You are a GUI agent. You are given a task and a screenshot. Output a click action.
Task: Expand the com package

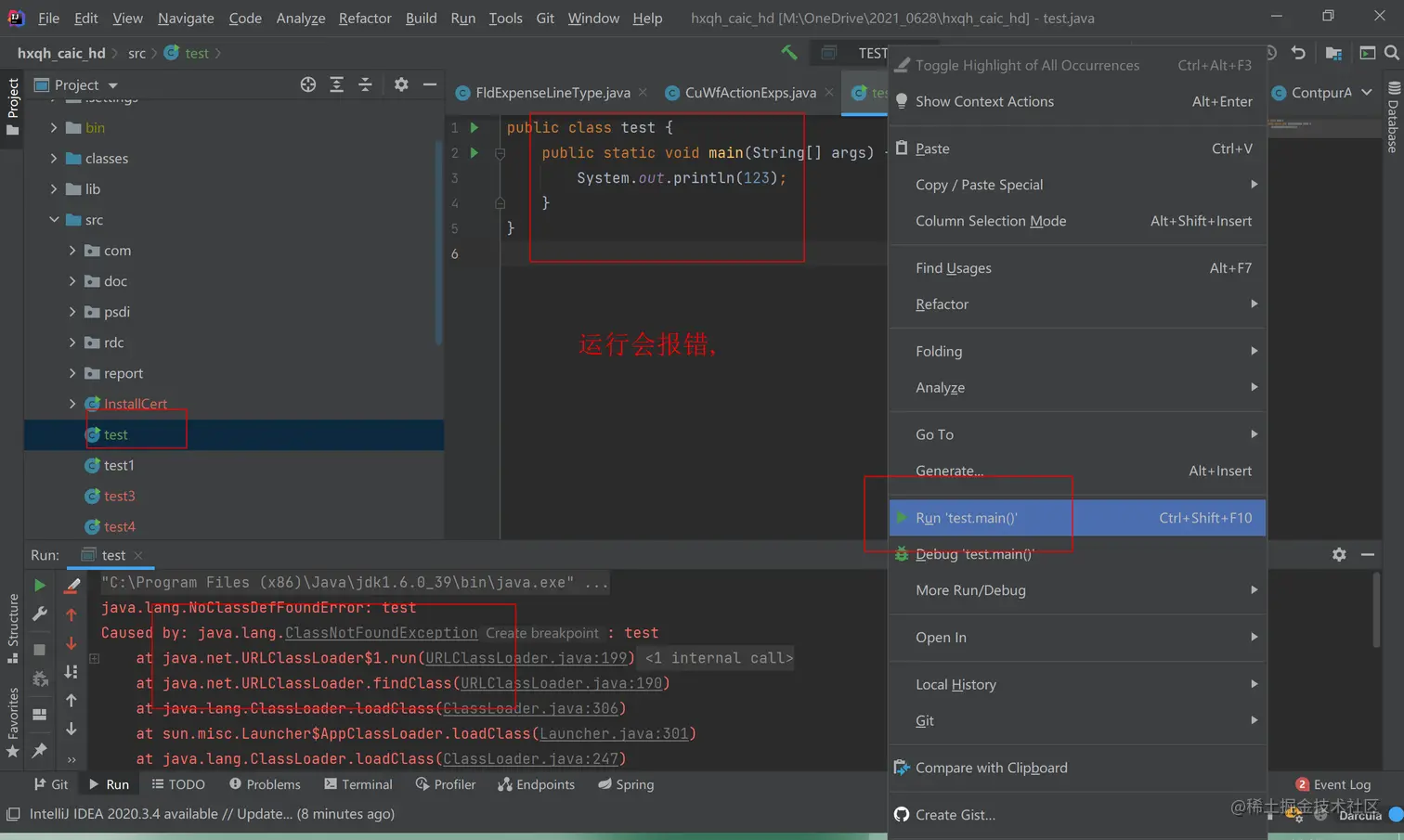coord(72,251)
